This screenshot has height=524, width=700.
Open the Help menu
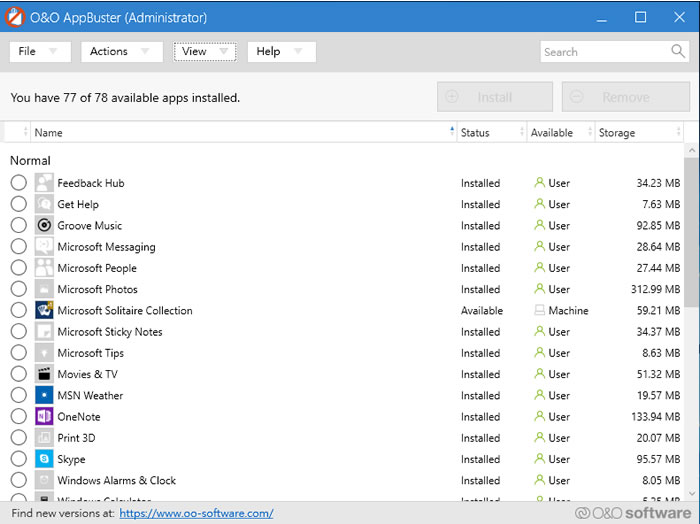(282, 51)
